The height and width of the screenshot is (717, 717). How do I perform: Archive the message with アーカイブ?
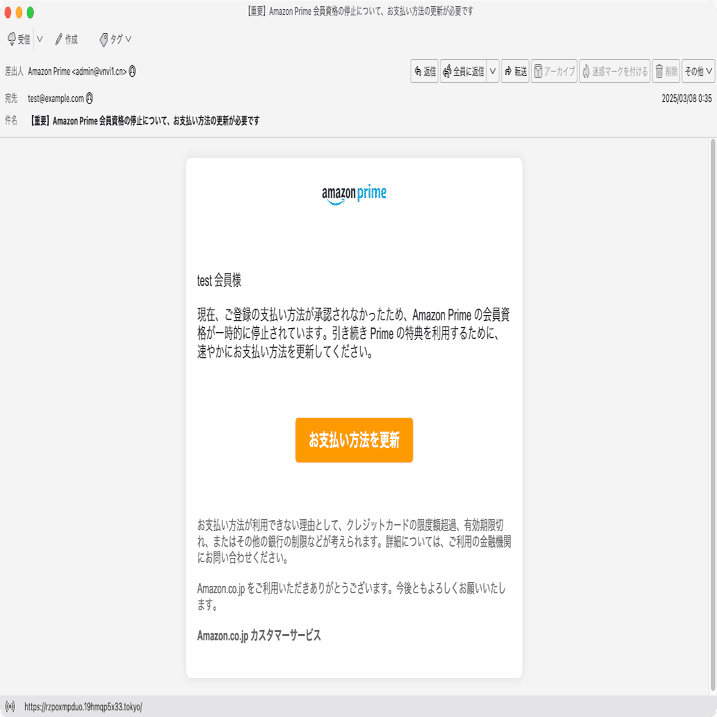click(554, 71)
